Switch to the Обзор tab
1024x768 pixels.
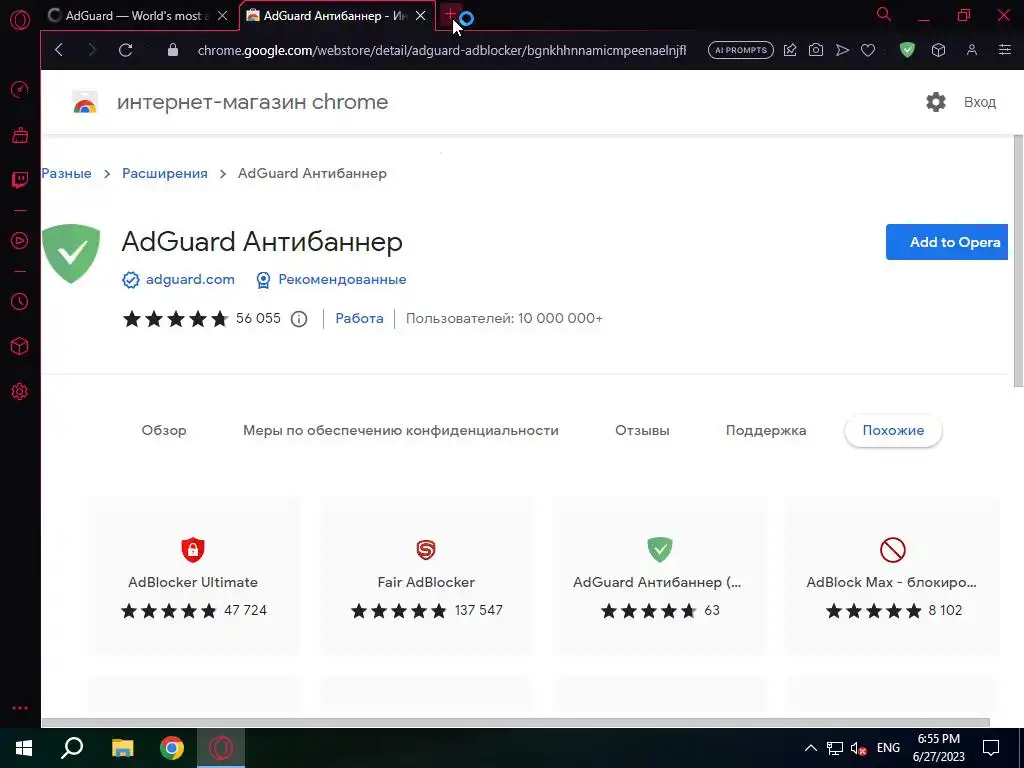tap(164, 430)
